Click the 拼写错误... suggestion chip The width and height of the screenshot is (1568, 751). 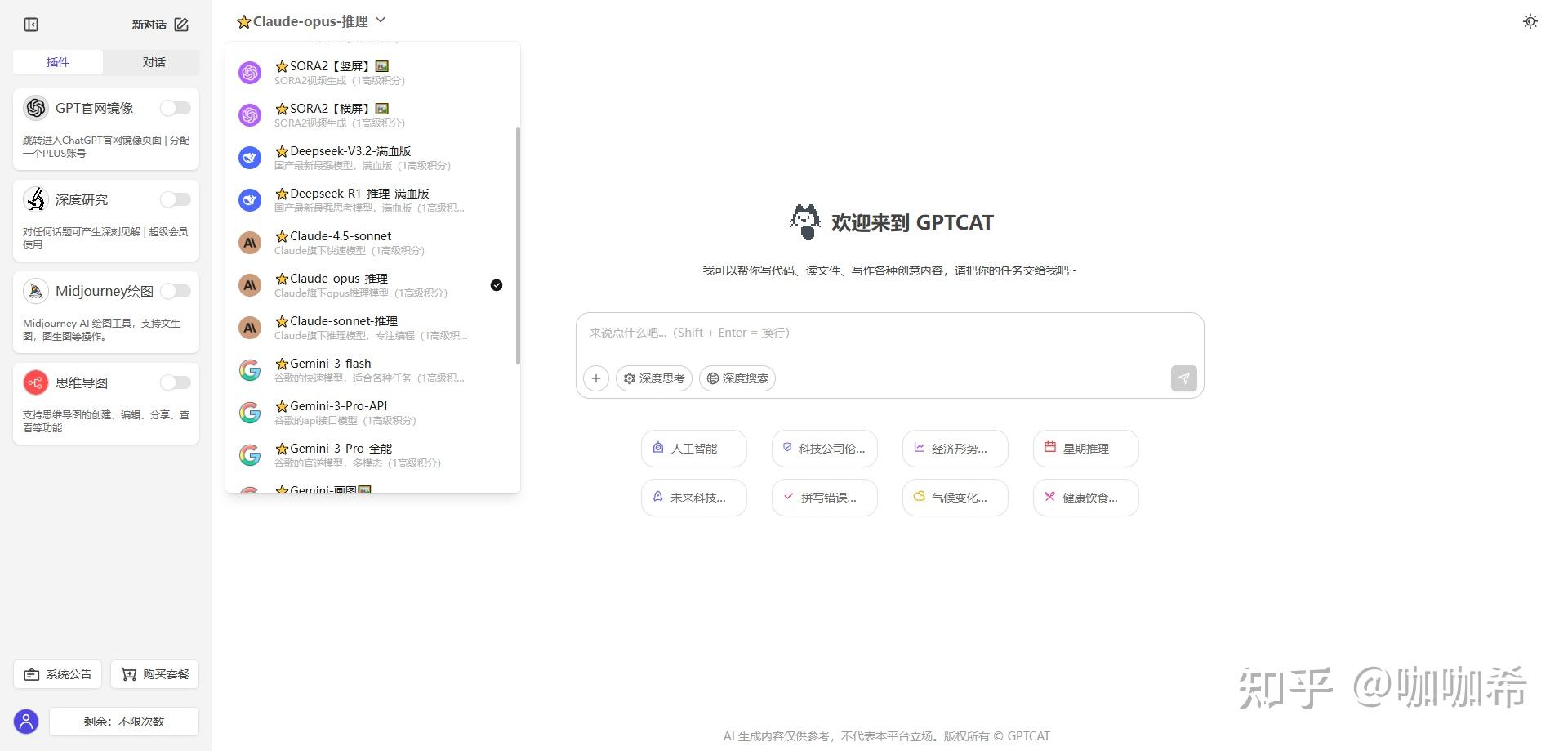click(x=825, y=498)
